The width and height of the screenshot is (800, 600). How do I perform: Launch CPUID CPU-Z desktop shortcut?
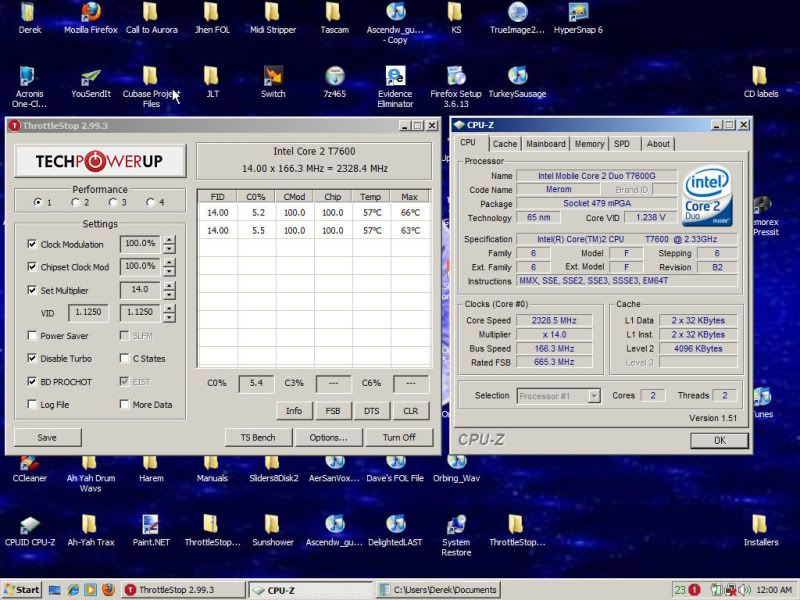pos(30,531)
